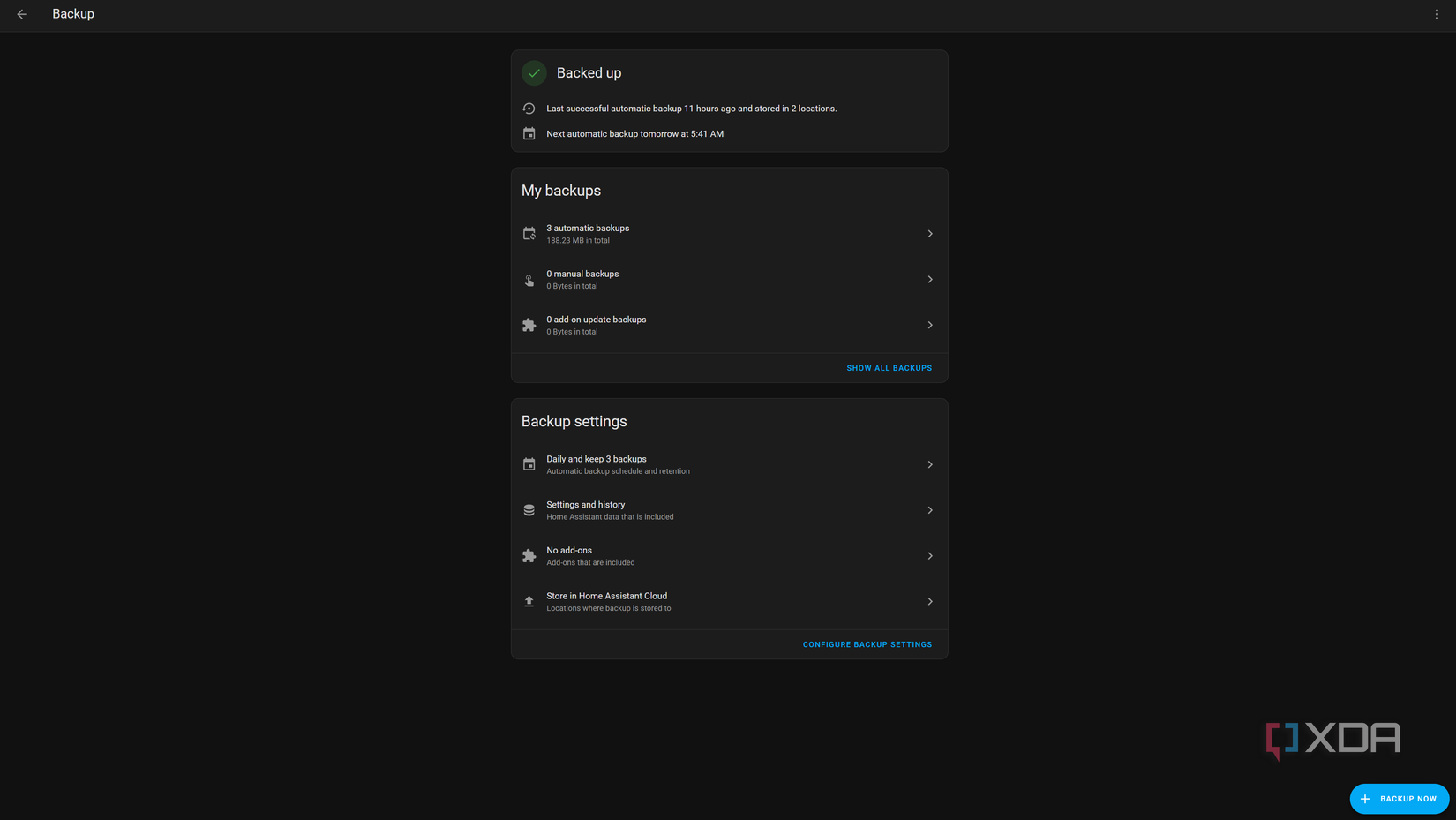Expand the add-on update backups chevron
Screen dimensions: 1456x820
click(x=930, y=325)
